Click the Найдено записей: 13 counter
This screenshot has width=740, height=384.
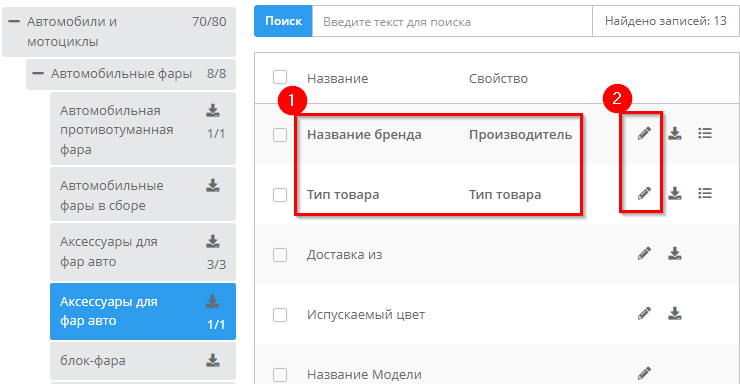coord(665,21)
